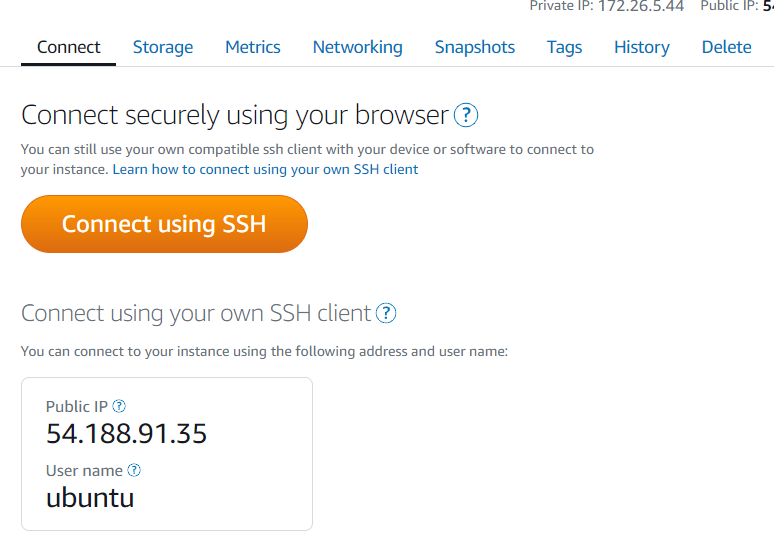View the History tab
The image size is (774, 542).
coord(642,47)
